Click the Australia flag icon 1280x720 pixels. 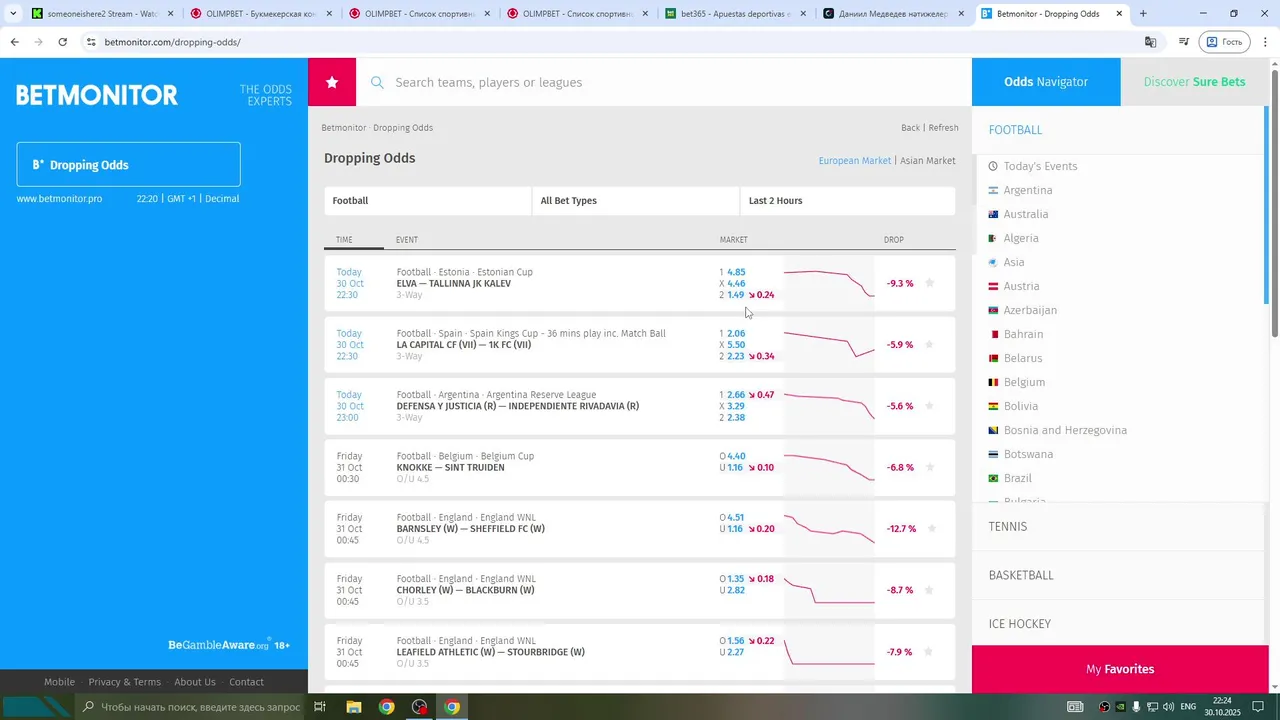pos(993,214)
